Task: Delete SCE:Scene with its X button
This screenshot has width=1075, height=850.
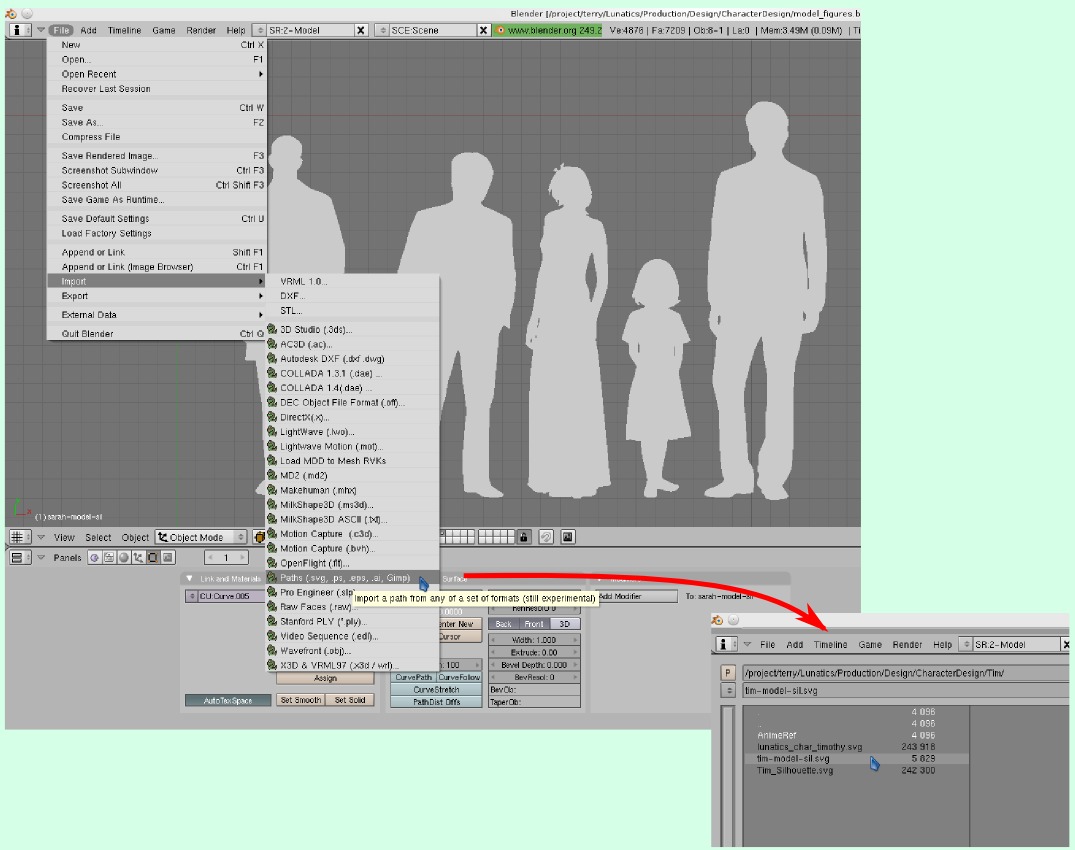Action: point(483,30)
